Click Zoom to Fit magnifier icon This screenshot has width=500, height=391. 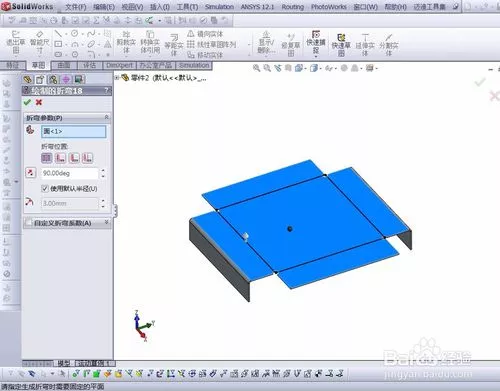(x=256, y=68)
